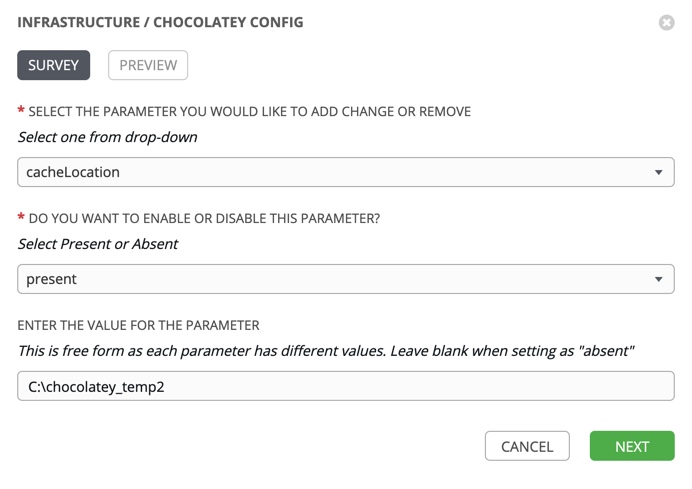692x489 pixels.
Task: Click the red asterisk beside the parameter question
Action: pos(21,112)
